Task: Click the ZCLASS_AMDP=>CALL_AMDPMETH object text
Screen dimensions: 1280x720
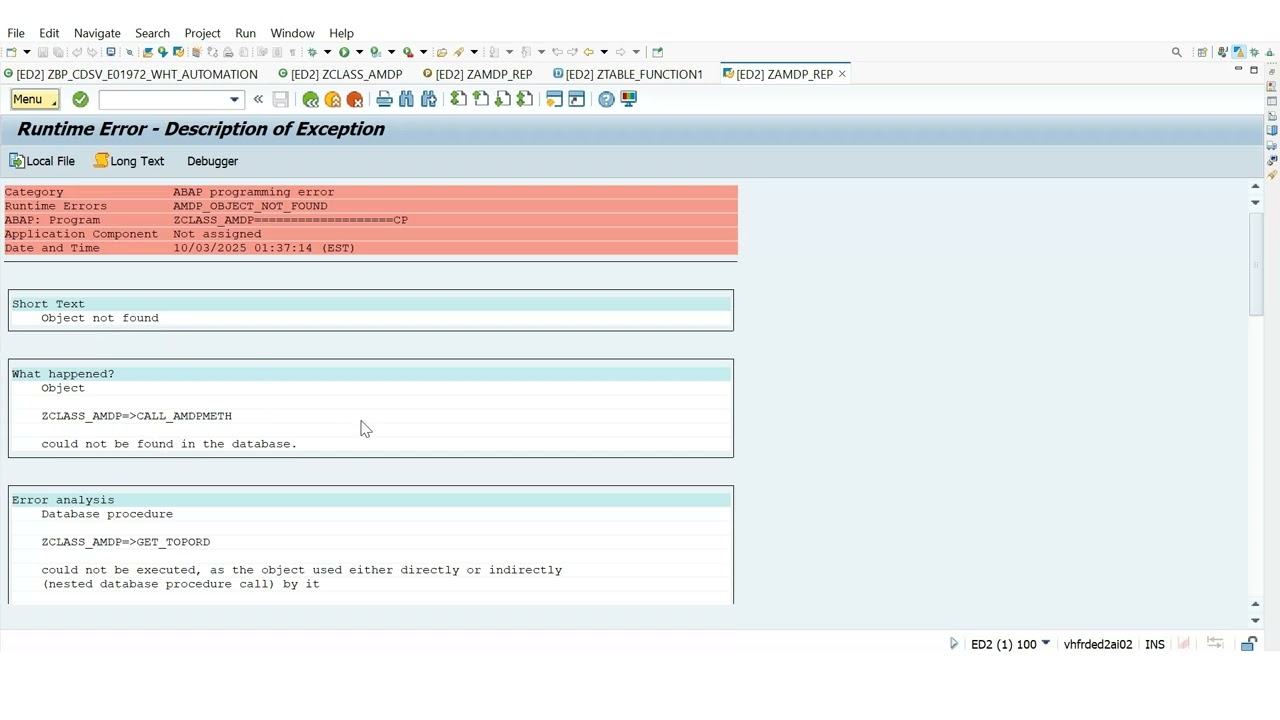Action: click(x=136, y=416)
